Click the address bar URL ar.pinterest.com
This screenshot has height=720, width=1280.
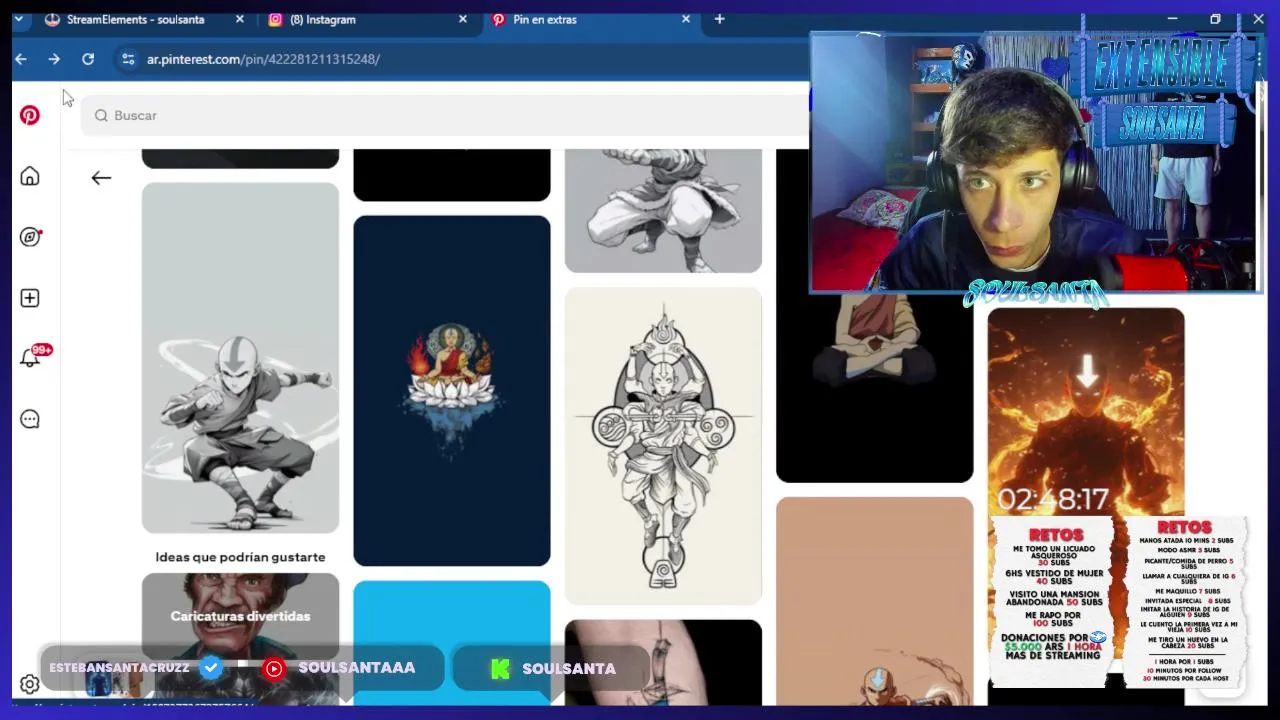[x=263, y=59]
